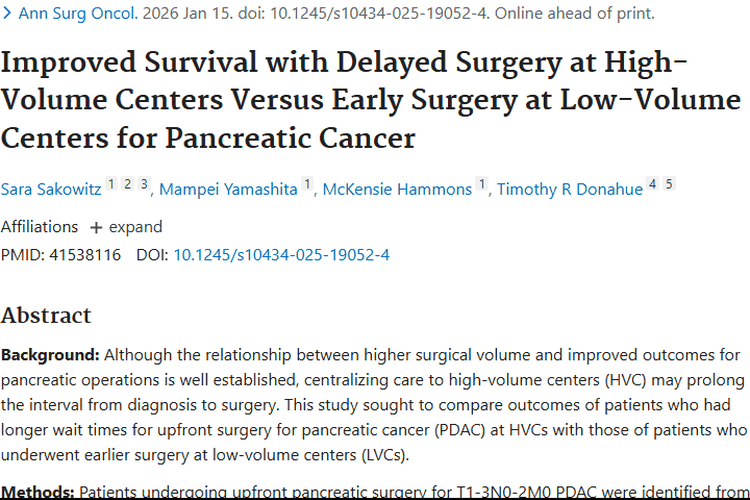
Task: Click the chevron before Ann Surg Oncol
Action: (8, 14)
